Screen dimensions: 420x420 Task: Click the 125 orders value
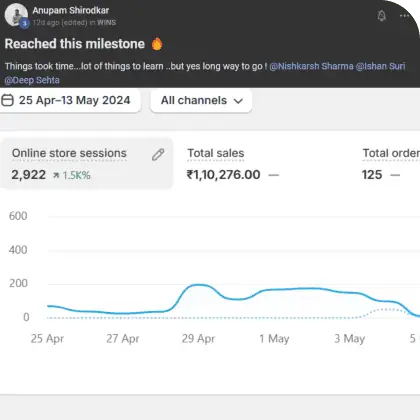click(x=372, y=175)
